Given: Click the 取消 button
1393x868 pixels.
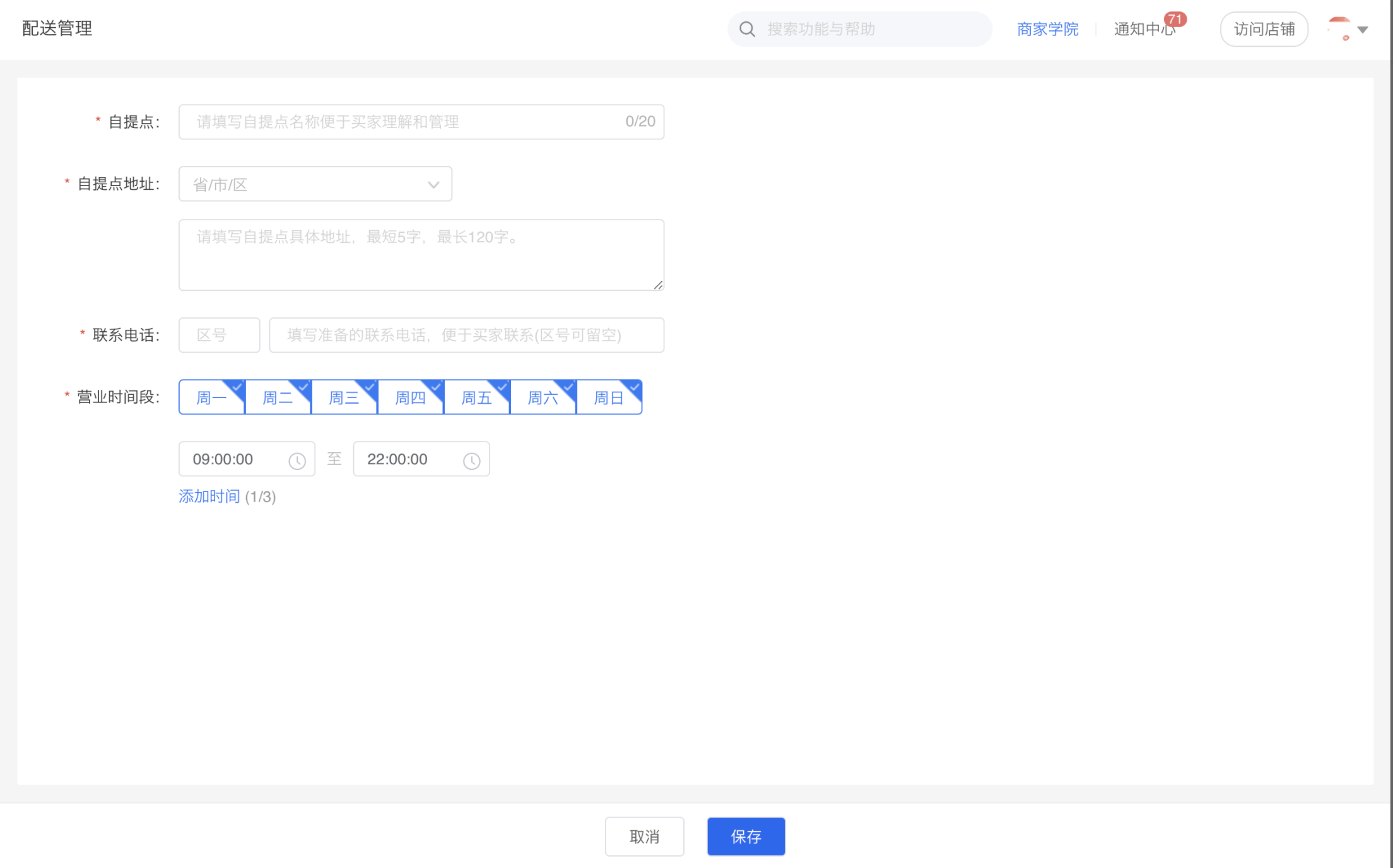Looking at the screenshot, I should coord(644,836).
